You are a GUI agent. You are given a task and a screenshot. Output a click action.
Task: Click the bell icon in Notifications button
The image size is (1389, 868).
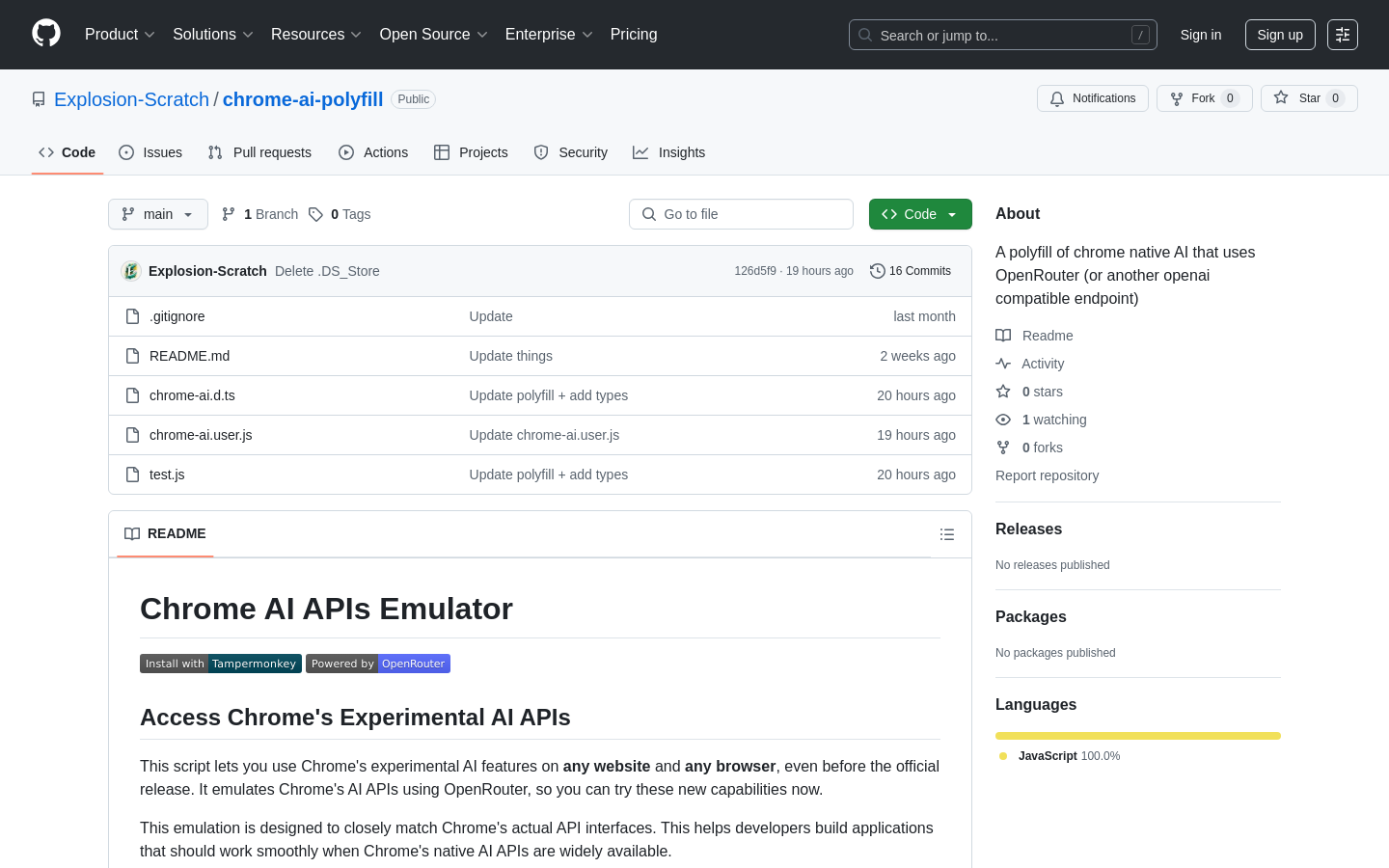click(1057, 98)
